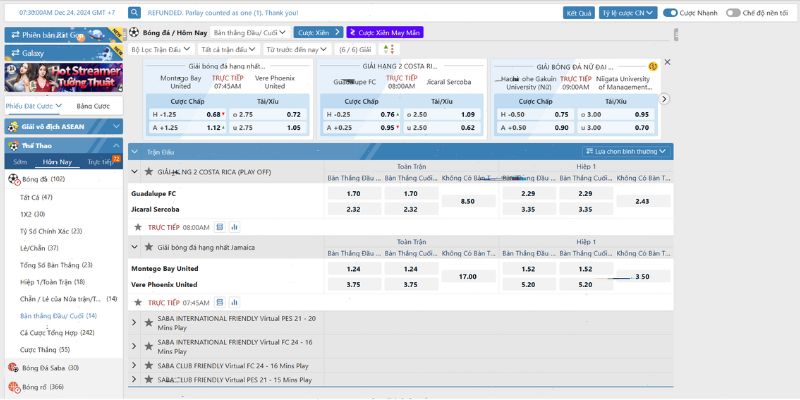Open score table icon for Montego Bay match
The width and height of the screenshot is (800, 400).
click(219, 303)
